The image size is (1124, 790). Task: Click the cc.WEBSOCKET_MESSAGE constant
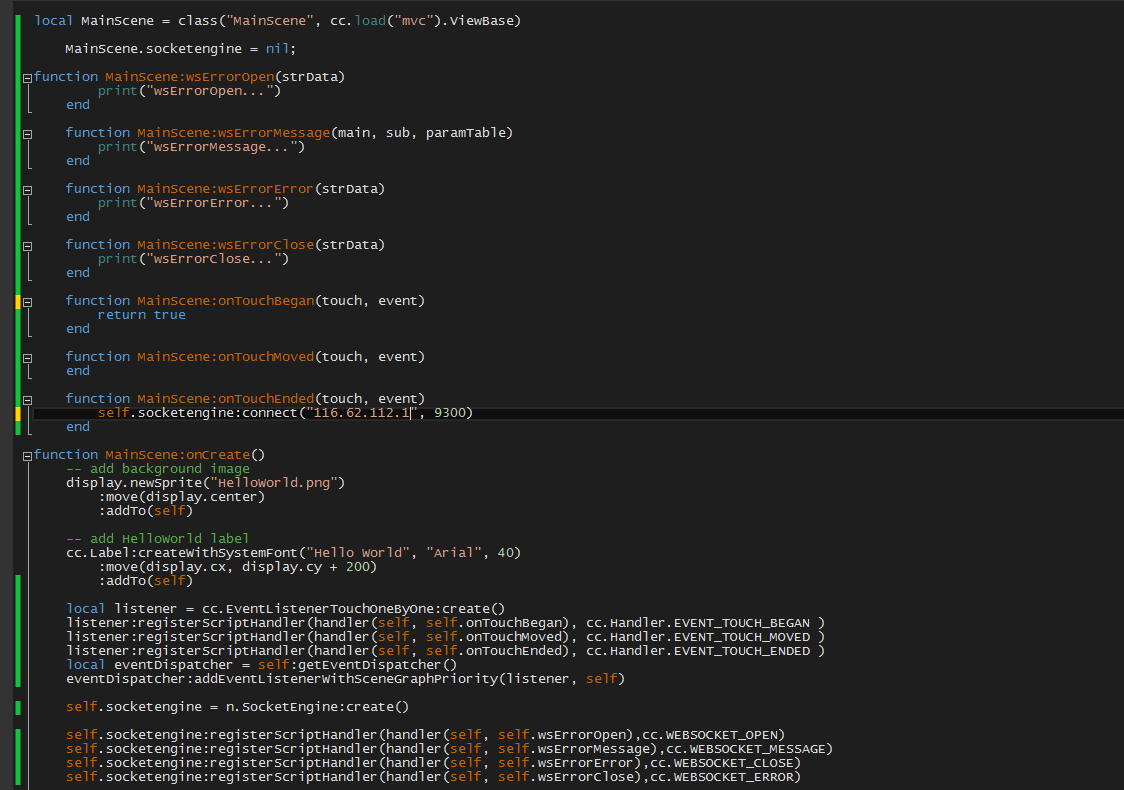751,749
